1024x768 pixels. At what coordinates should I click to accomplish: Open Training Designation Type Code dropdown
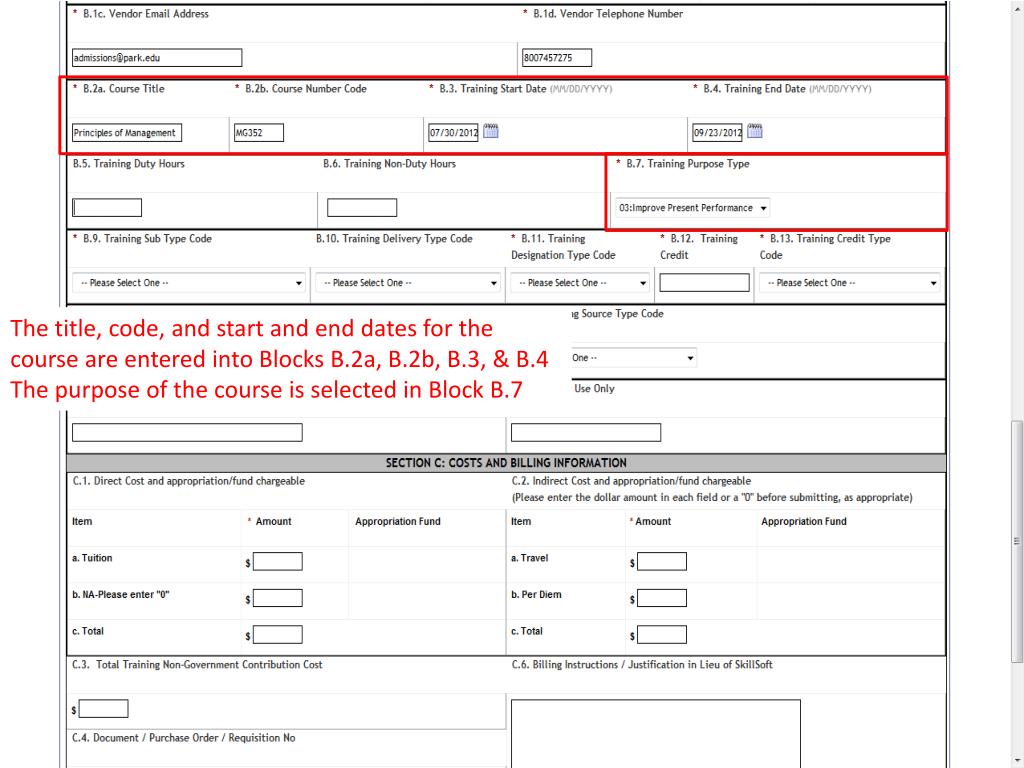pyautogui.click(x=580, y=283)
